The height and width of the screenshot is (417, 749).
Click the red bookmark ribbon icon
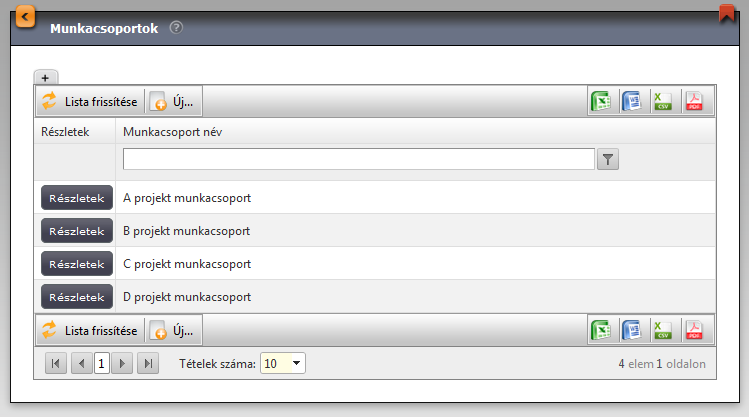(x=727, y=13)
